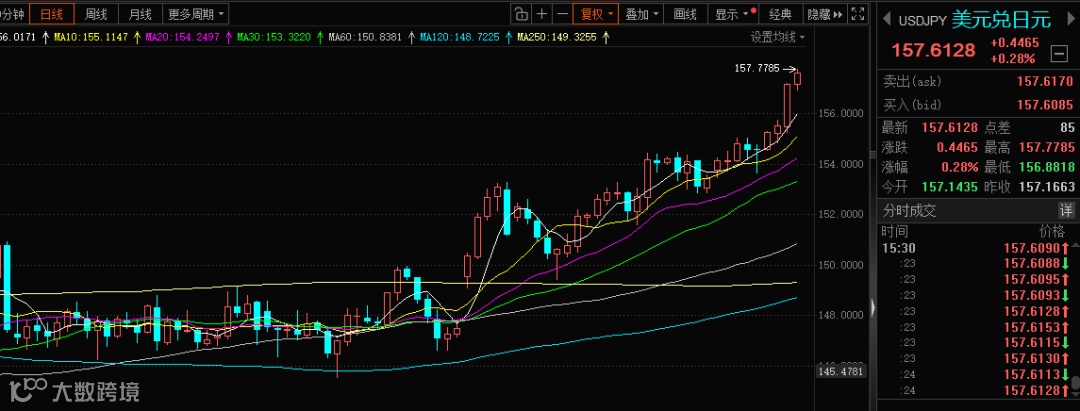Select MA20:154.2497 indicator label
This screenshot has width=1080, height=411.
182,37
